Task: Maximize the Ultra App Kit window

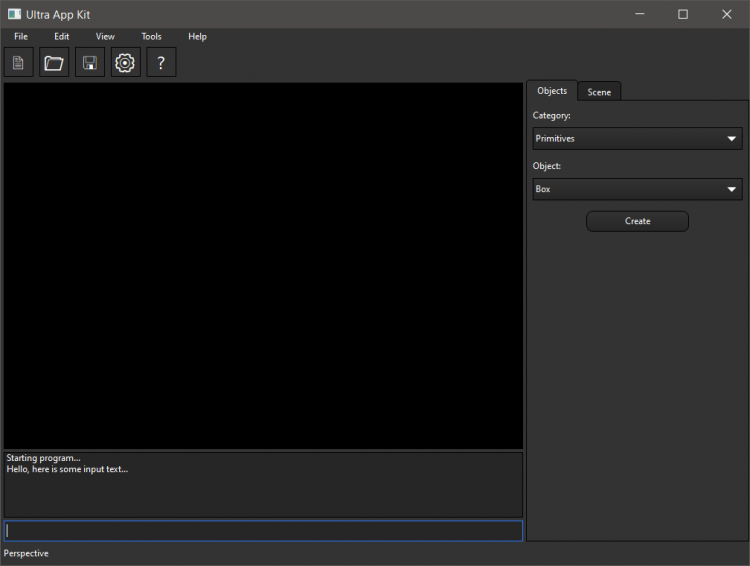Action: [683, 14]
